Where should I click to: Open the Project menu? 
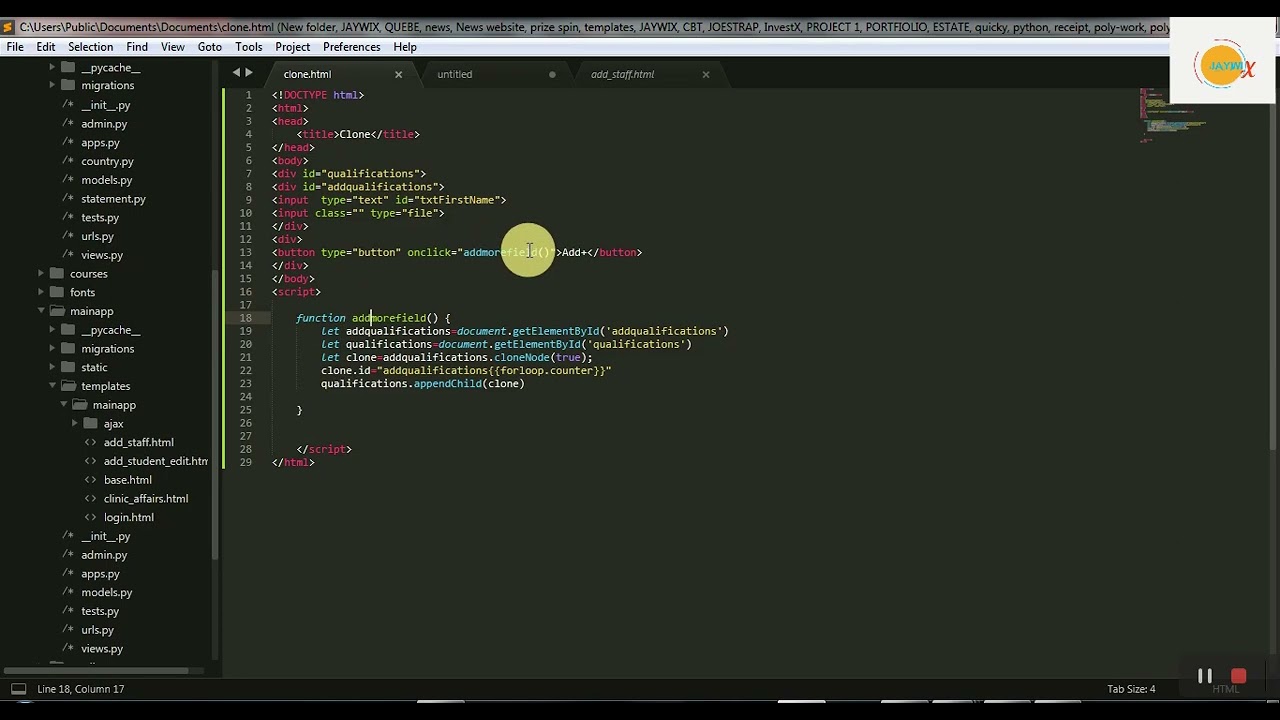pos(293,47)
